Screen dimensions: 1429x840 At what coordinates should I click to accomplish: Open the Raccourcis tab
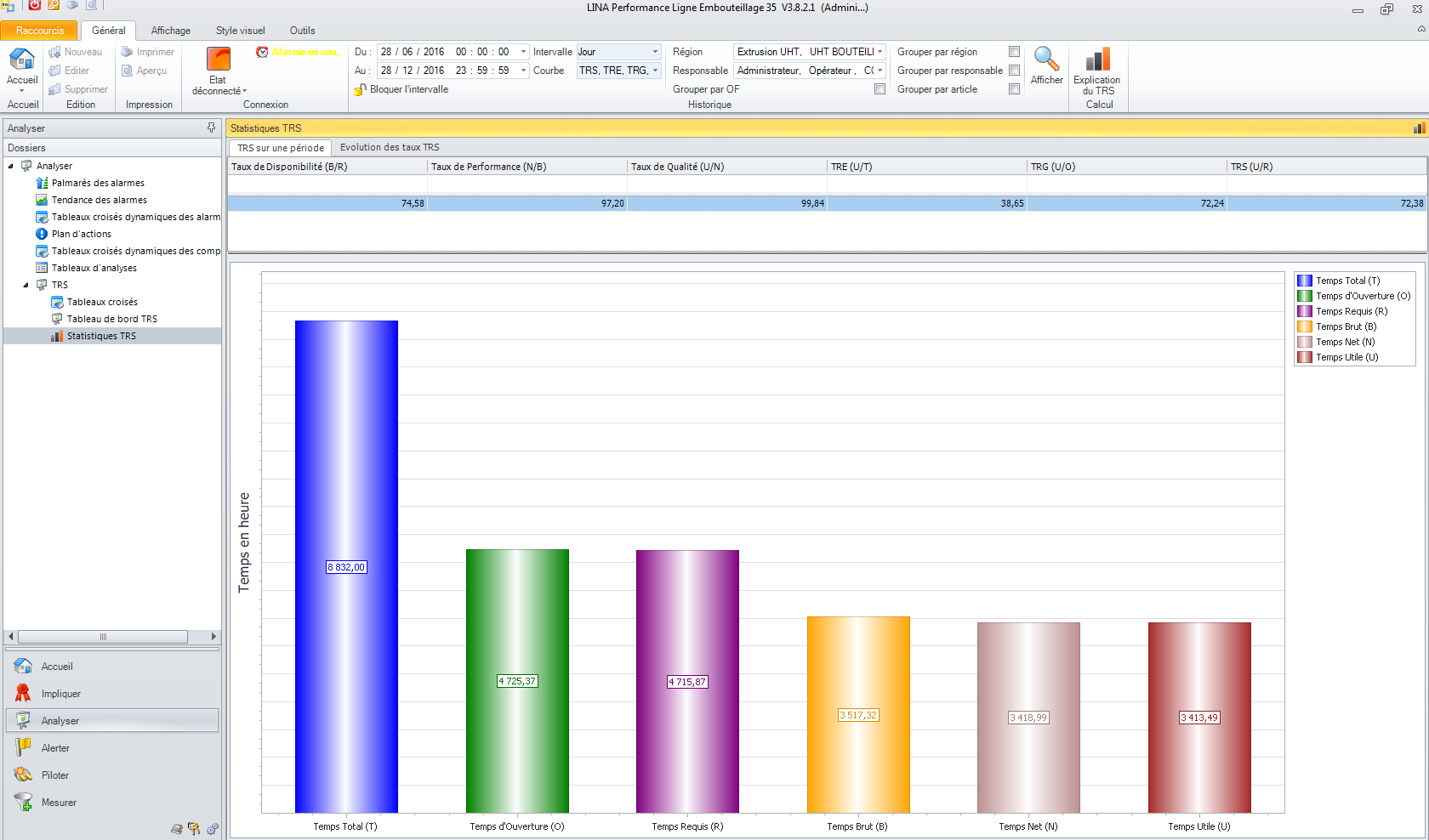point(39,31)
